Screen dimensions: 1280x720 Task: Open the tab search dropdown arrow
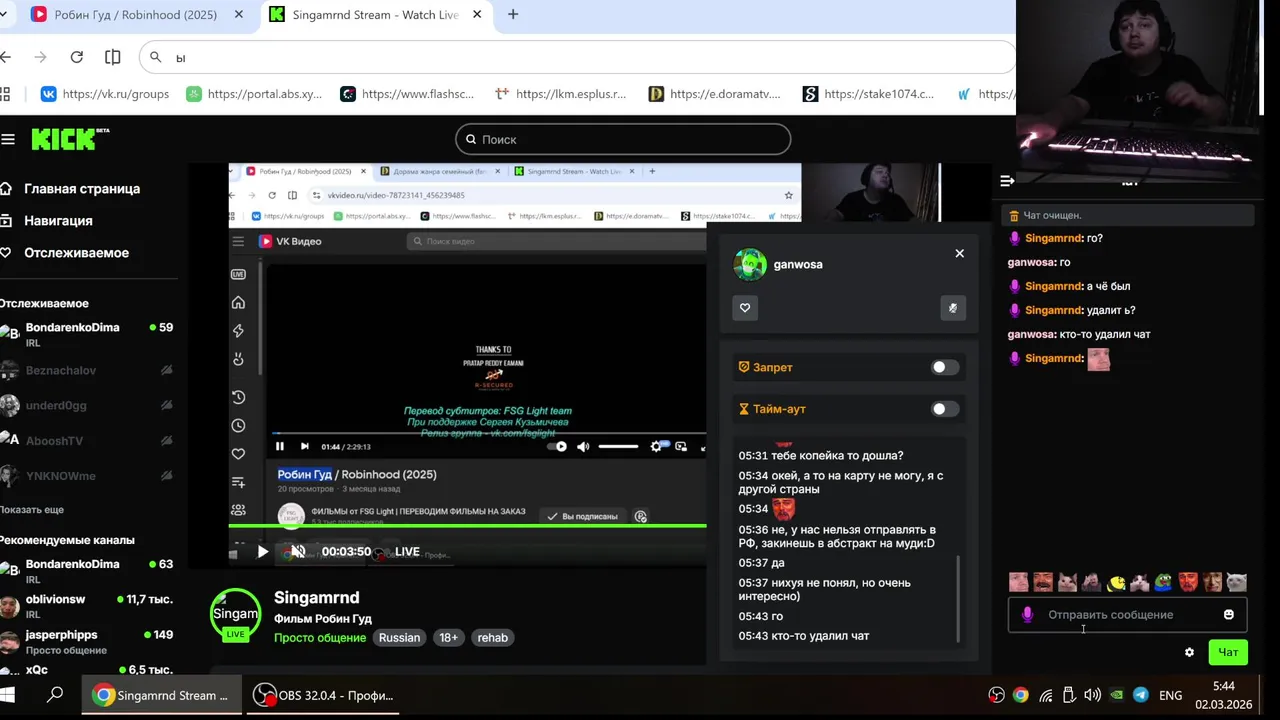tap(5, 15)
